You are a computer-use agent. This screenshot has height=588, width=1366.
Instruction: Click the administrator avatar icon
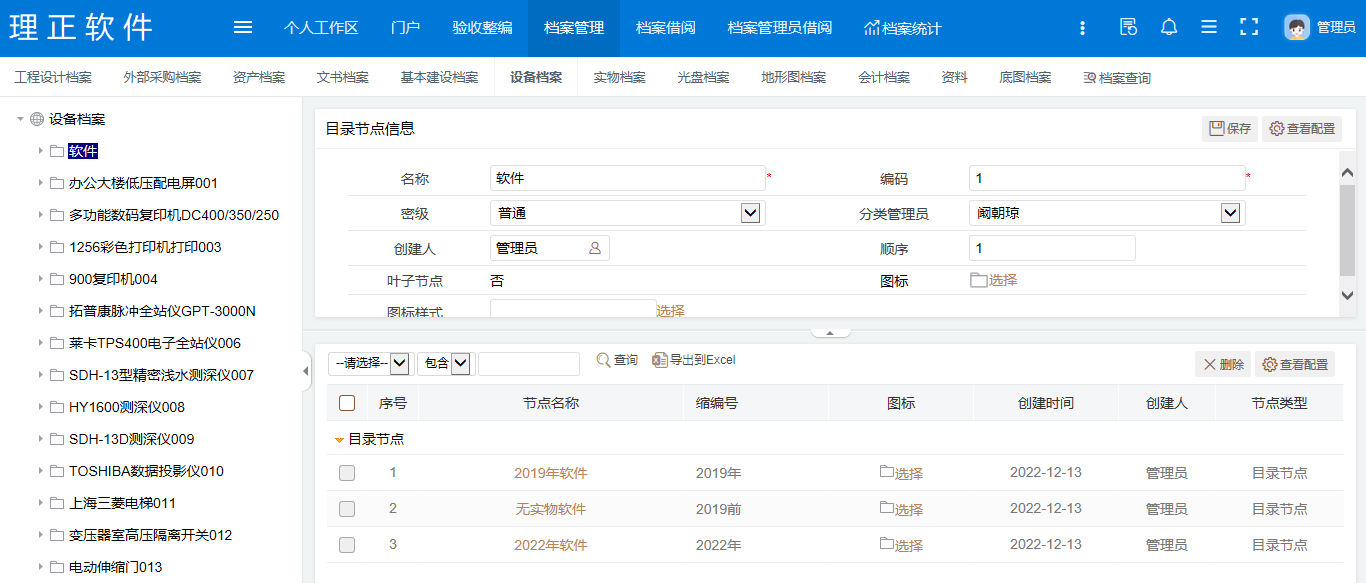click(1297, 27)
